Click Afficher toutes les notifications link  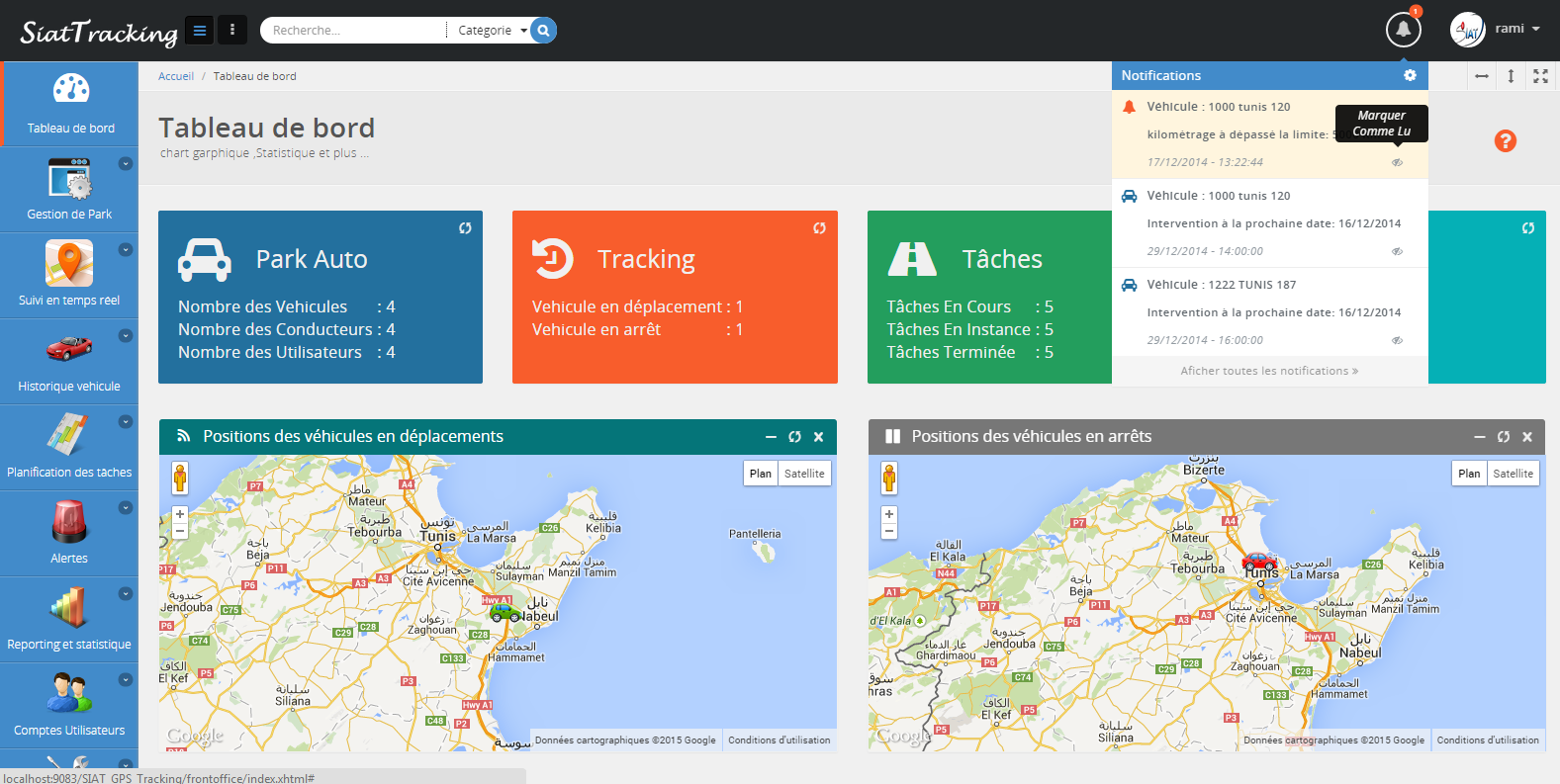pyautogui.click(x=1269, y=371)
